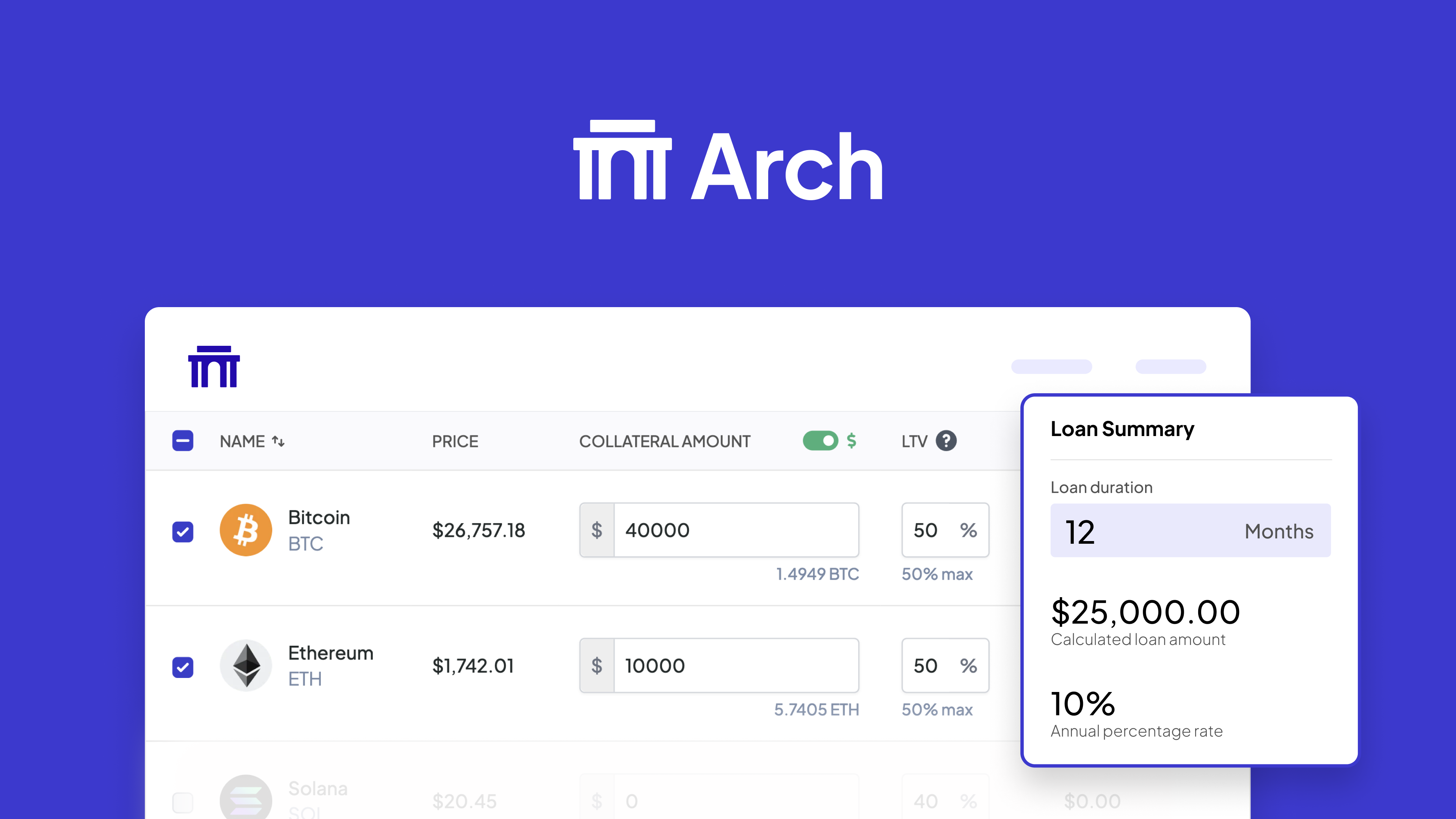
Task: Open the LTV help tooltip icon
Action: [x=947, y=441]
